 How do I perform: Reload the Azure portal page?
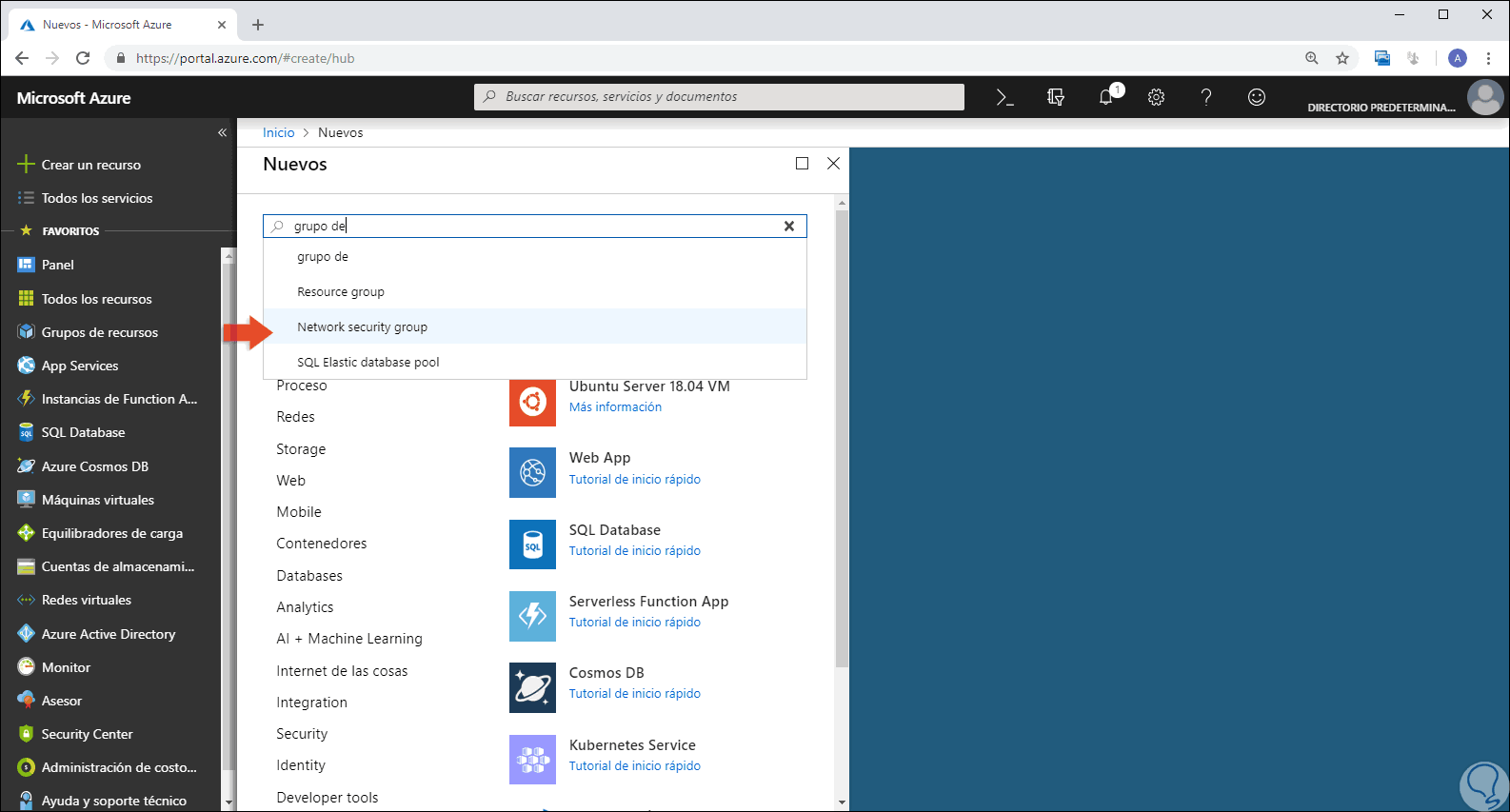pyautogui.click(x=83, y=58)
